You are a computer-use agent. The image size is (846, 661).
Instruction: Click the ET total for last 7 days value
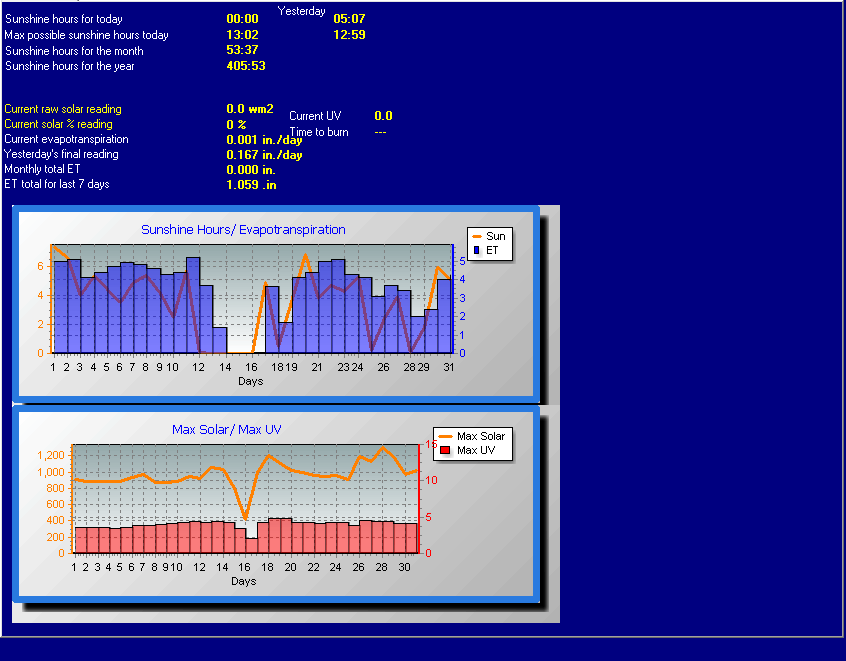[251, 185]
